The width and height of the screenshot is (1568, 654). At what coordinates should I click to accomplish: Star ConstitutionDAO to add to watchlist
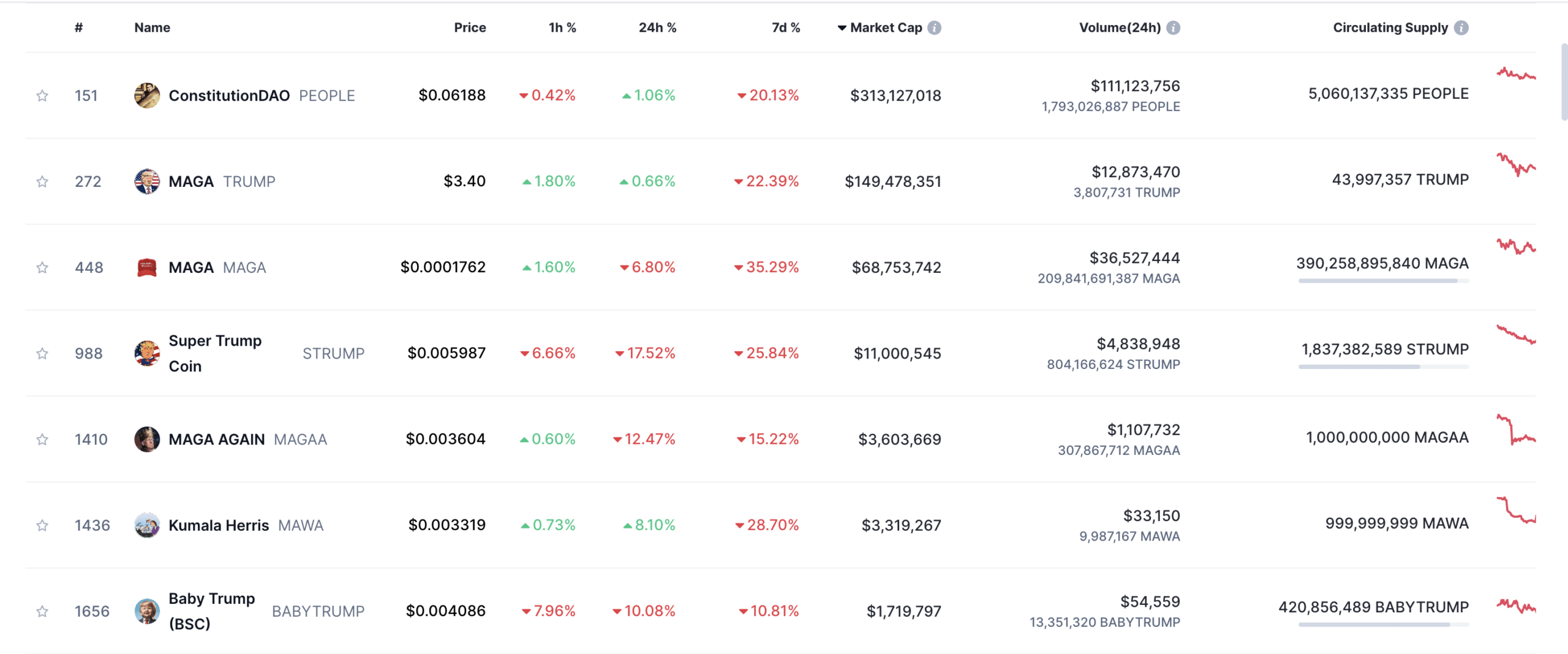(x=42, y=96)
